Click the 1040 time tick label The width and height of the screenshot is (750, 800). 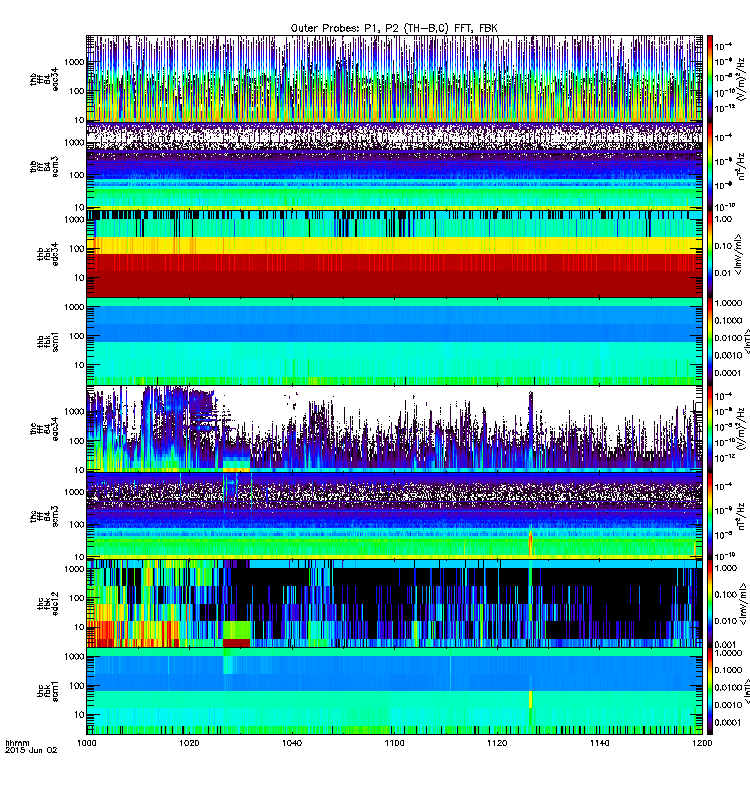tap(292, 743)
